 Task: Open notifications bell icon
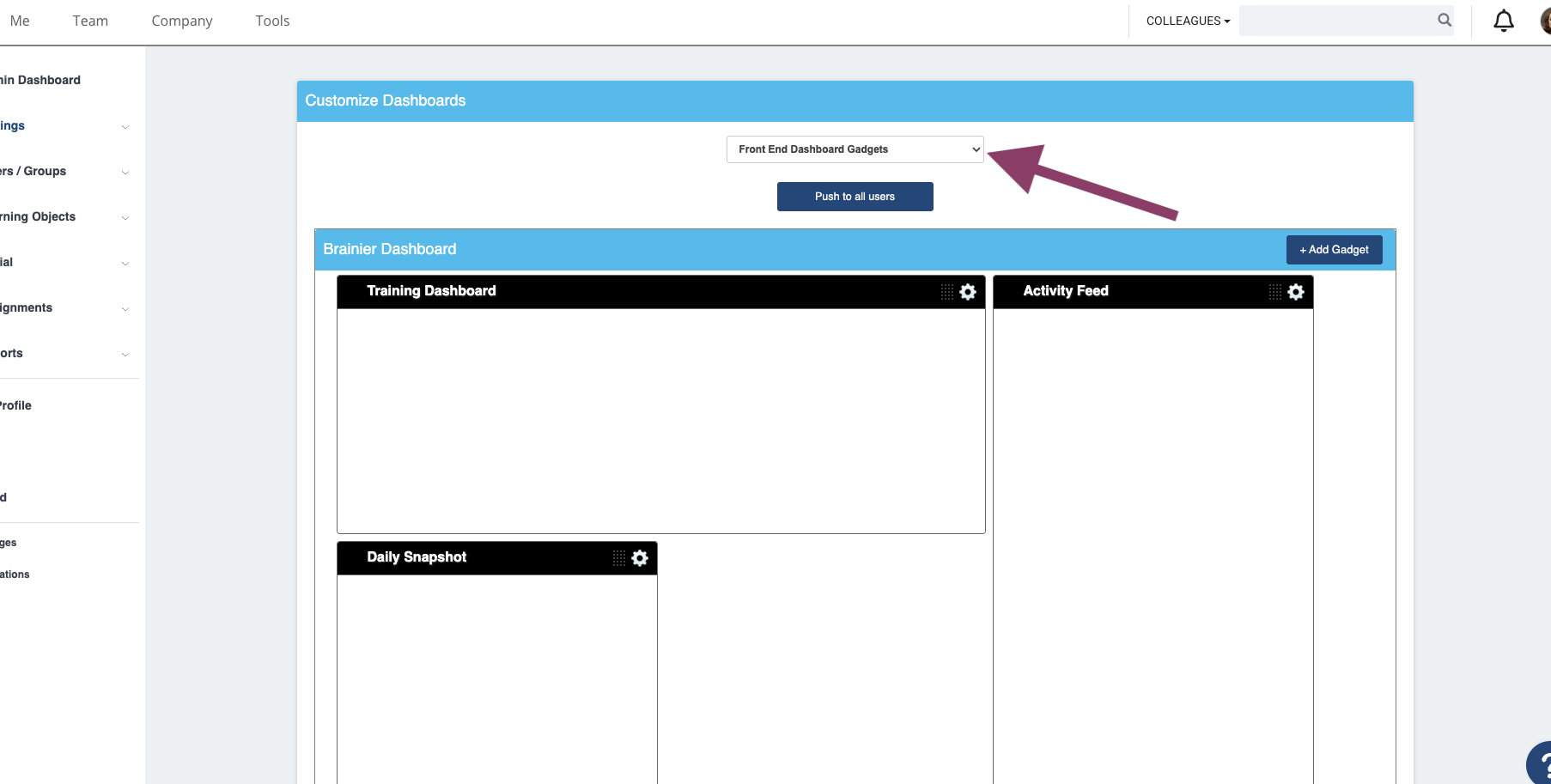(x=1504, y=21)
